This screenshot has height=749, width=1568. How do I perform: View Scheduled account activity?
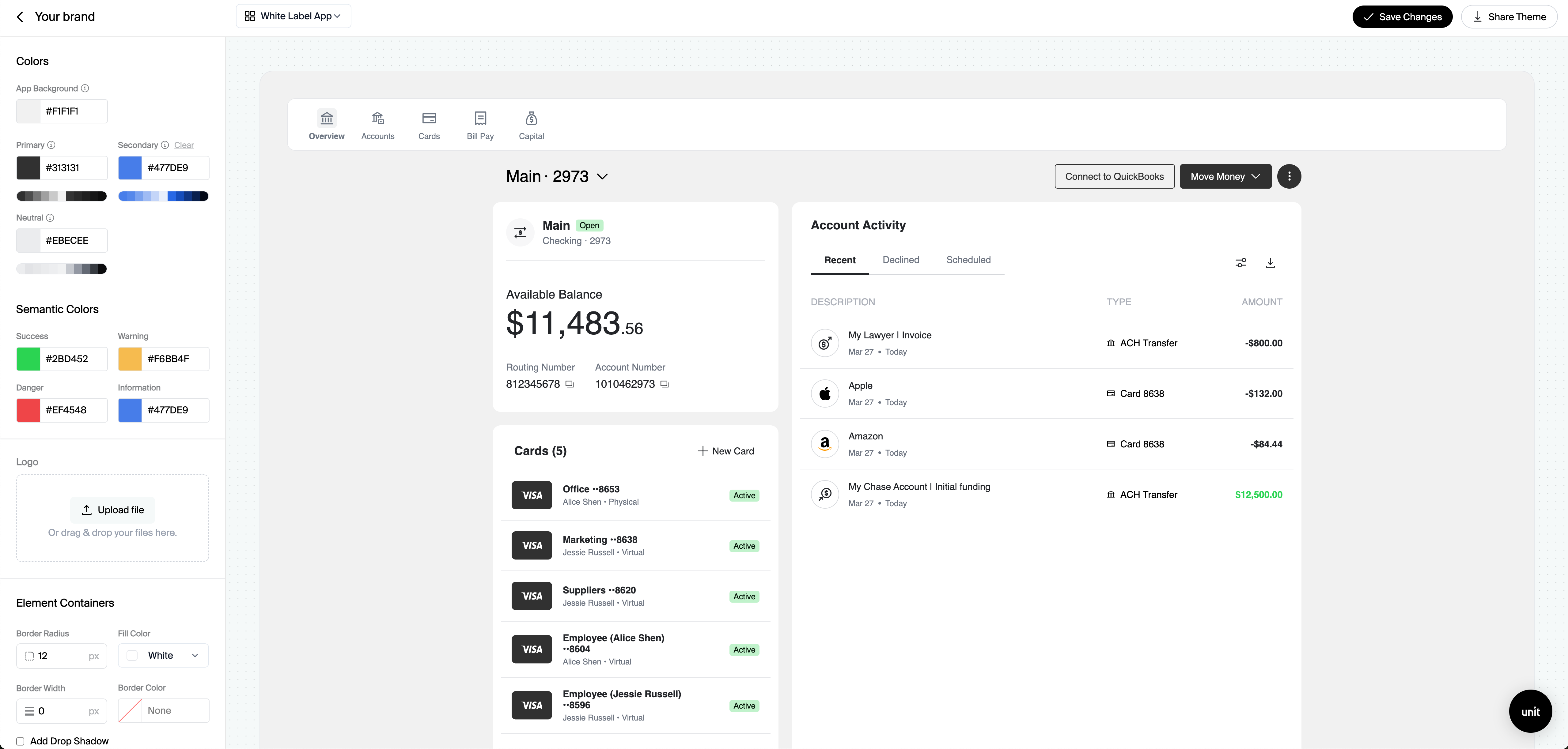coord(968,260)
